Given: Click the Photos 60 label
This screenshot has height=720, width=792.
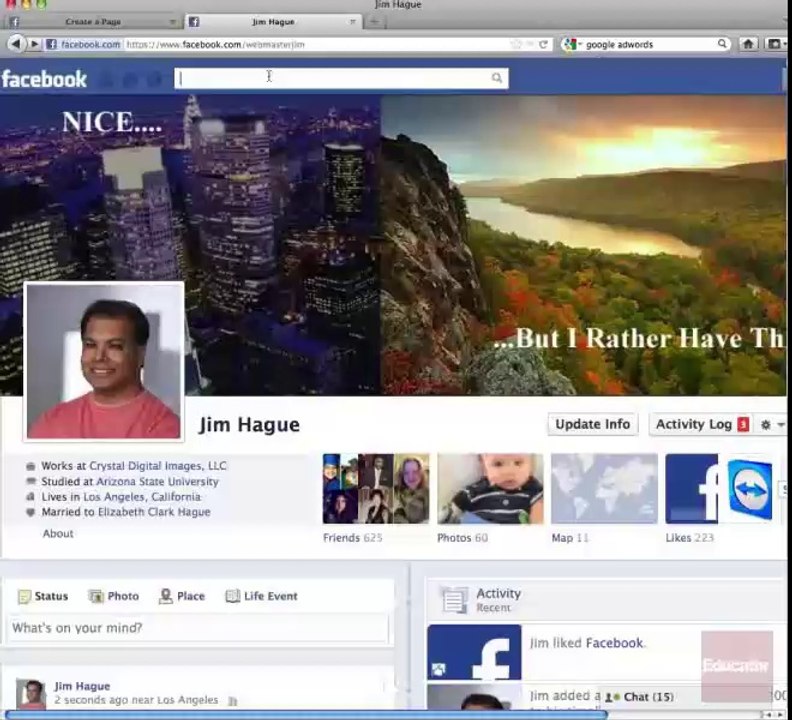Looking at the screenshot, I should point(462,538).
